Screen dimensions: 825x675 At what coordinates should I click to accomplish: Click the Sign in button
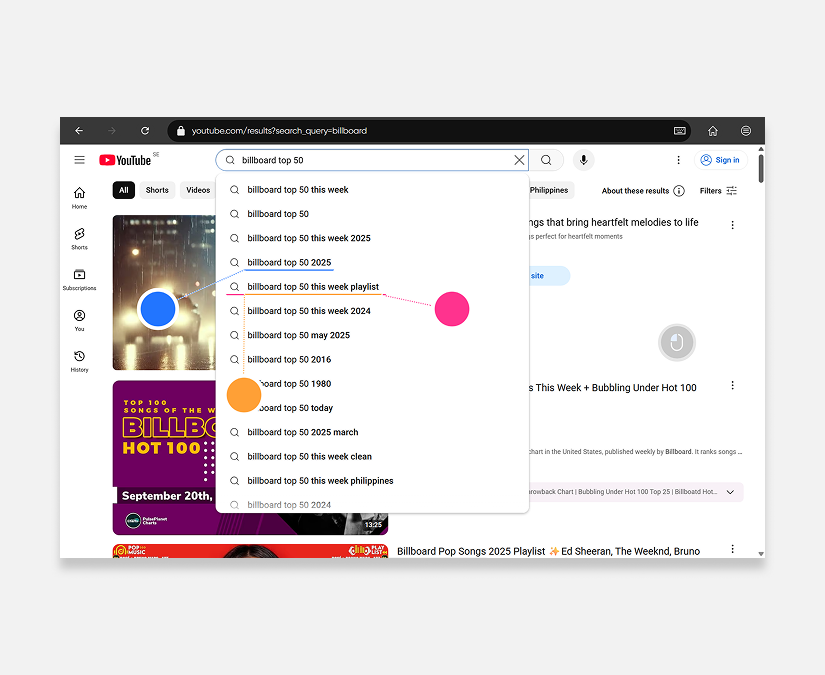coord(722,159)
